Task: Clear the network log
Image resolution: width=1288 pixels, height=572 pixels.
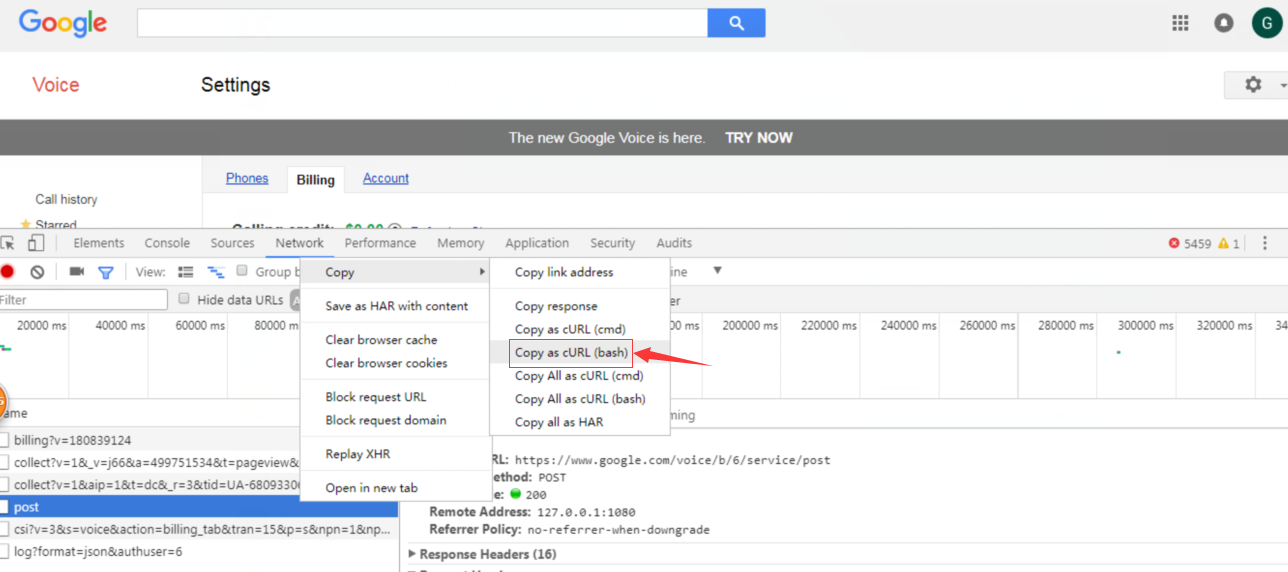Action: [x=37, y=272]
